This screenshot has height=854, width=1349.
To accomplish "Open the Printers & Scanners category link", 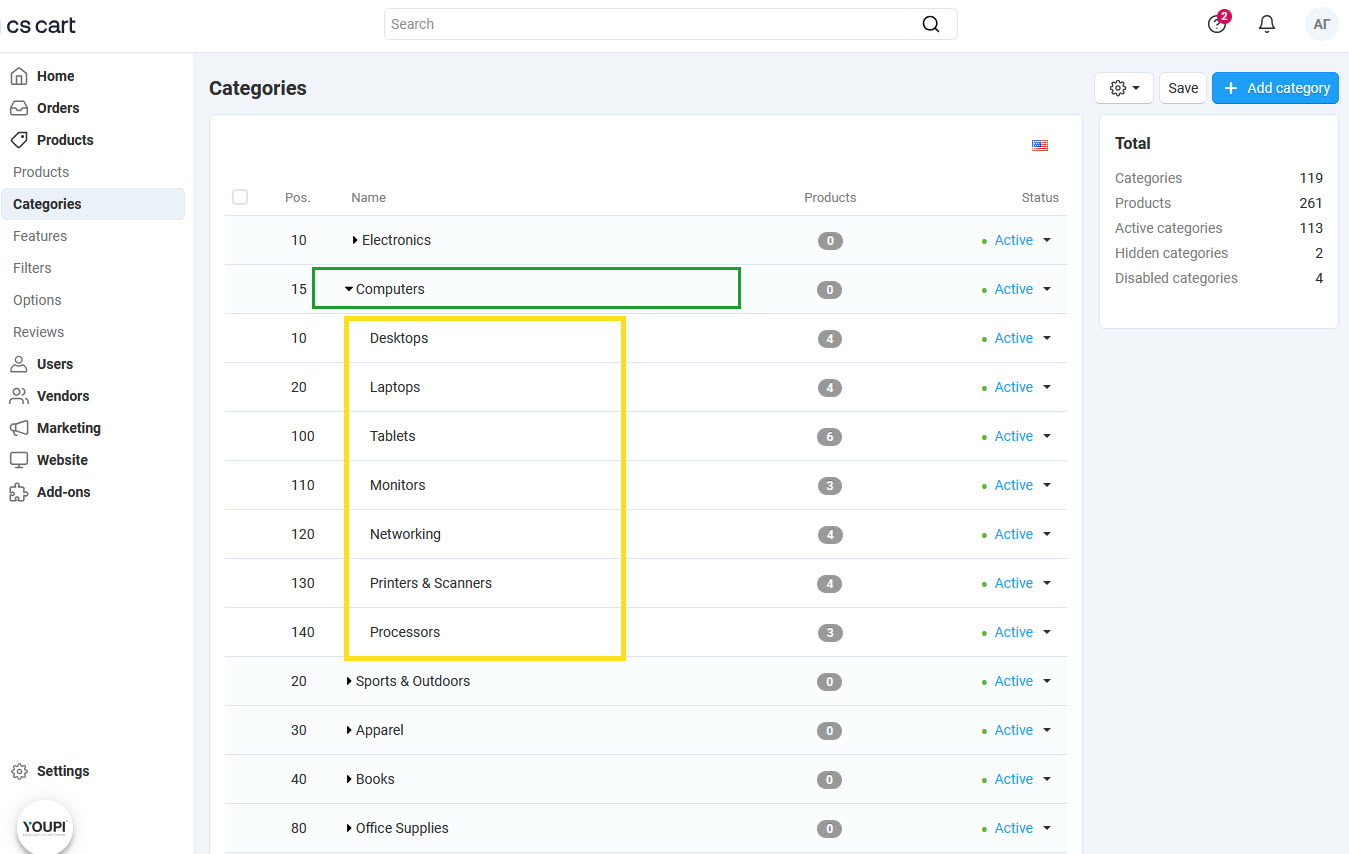I will click(x=431, y=583).
